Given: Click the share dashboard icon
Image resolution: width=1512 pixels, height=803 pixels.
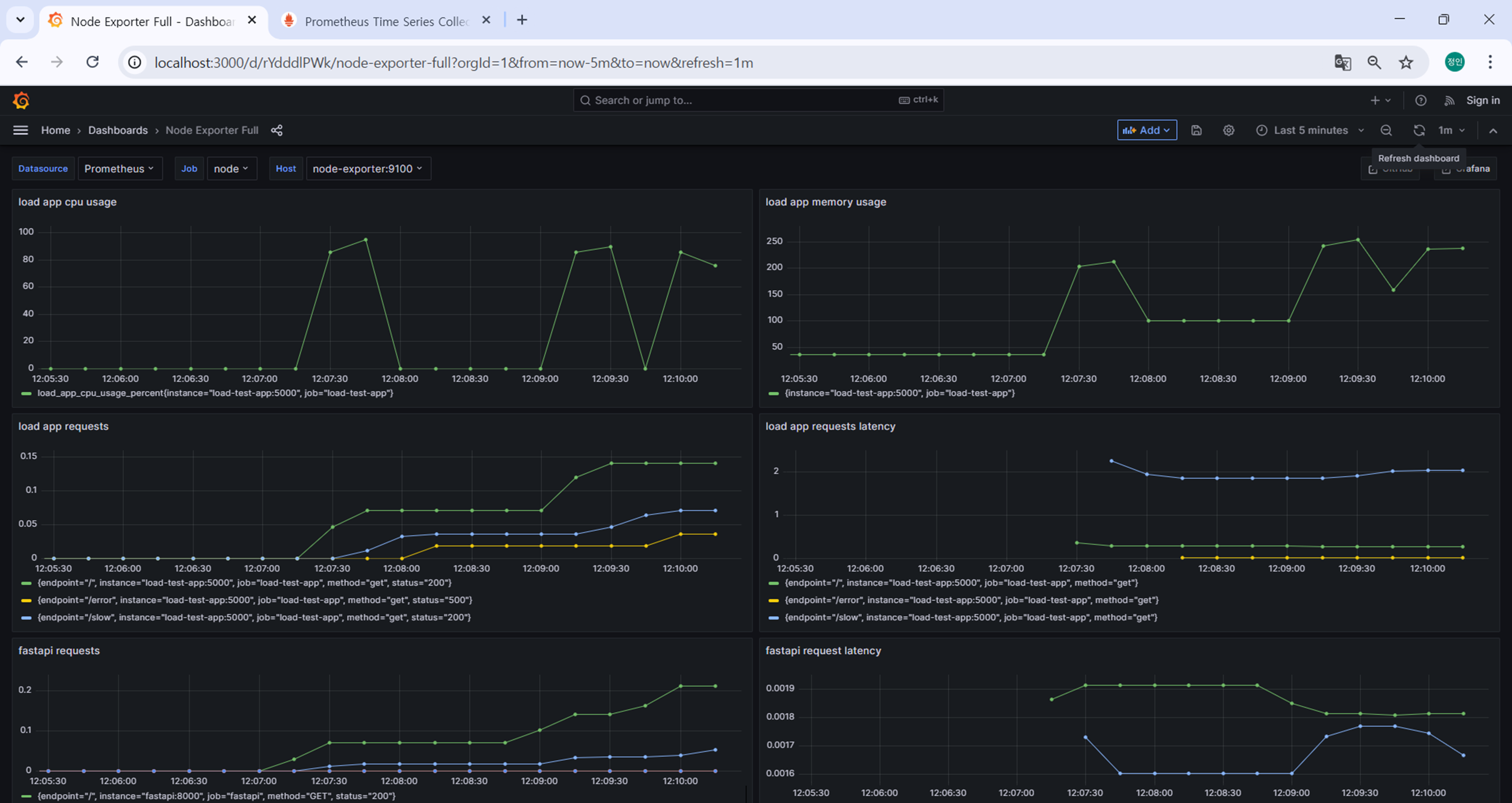Looking at the screenshot, I should (277, 131).
